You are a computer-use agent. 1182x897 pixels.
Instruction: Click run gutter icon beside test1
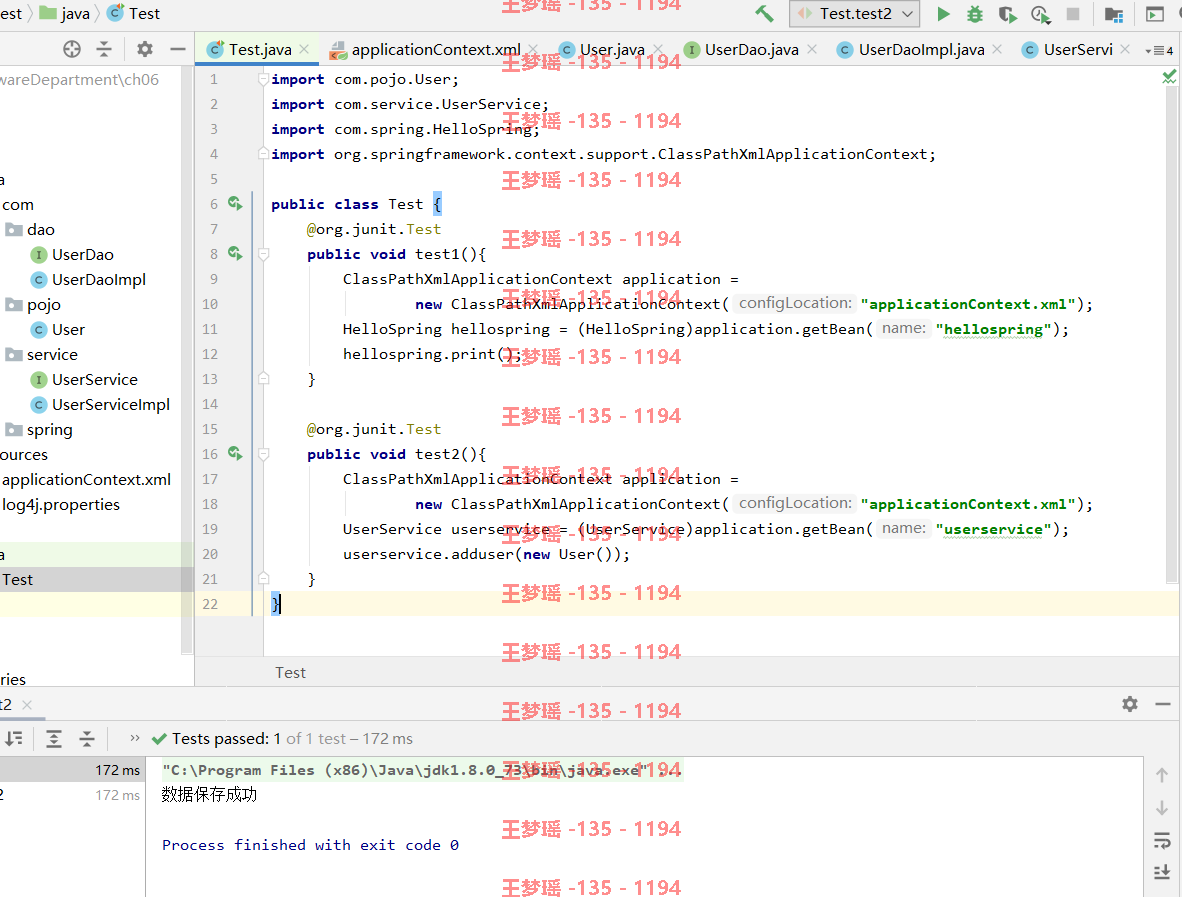coord(235,253)
